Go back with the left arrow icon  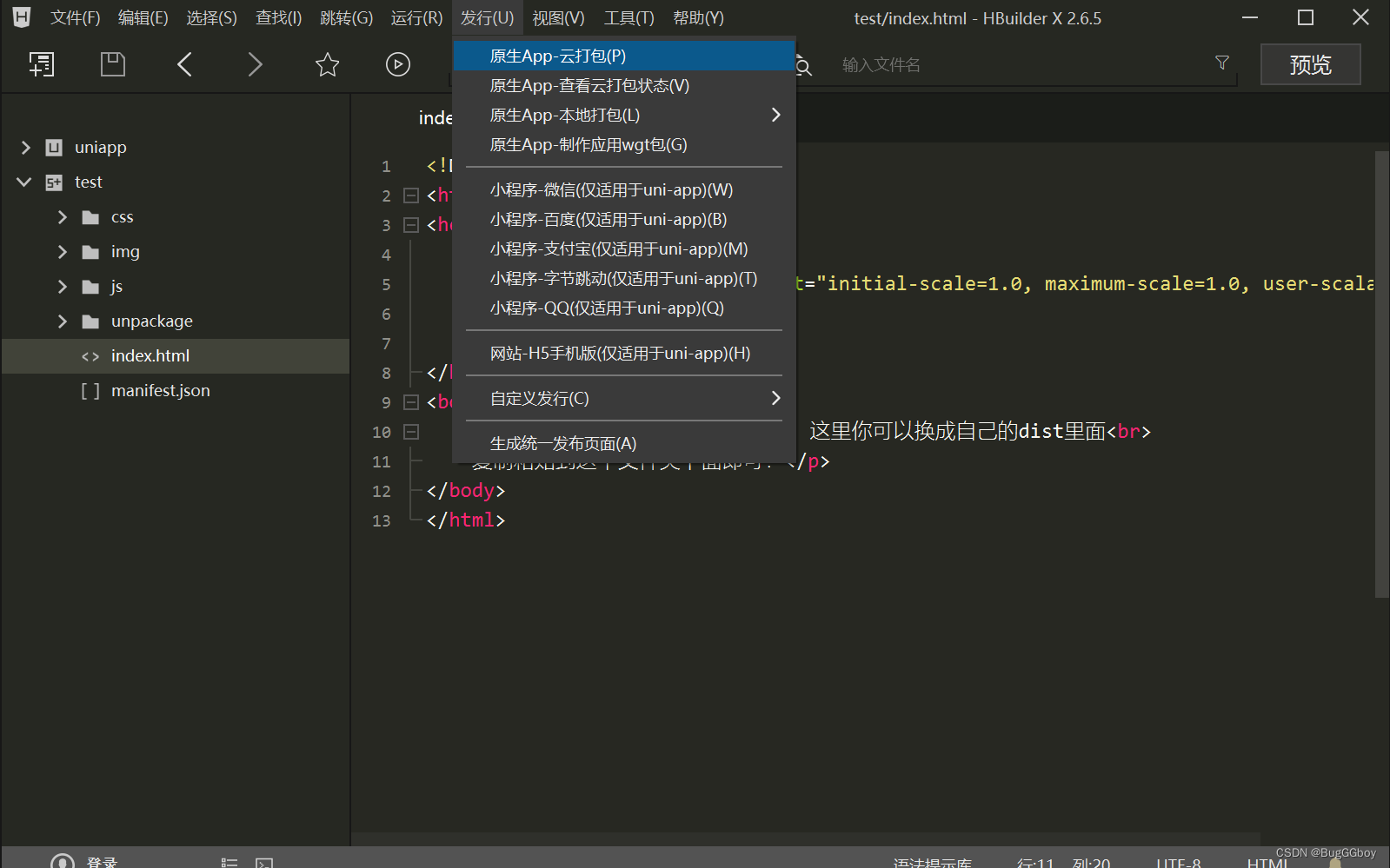(184, 64)
